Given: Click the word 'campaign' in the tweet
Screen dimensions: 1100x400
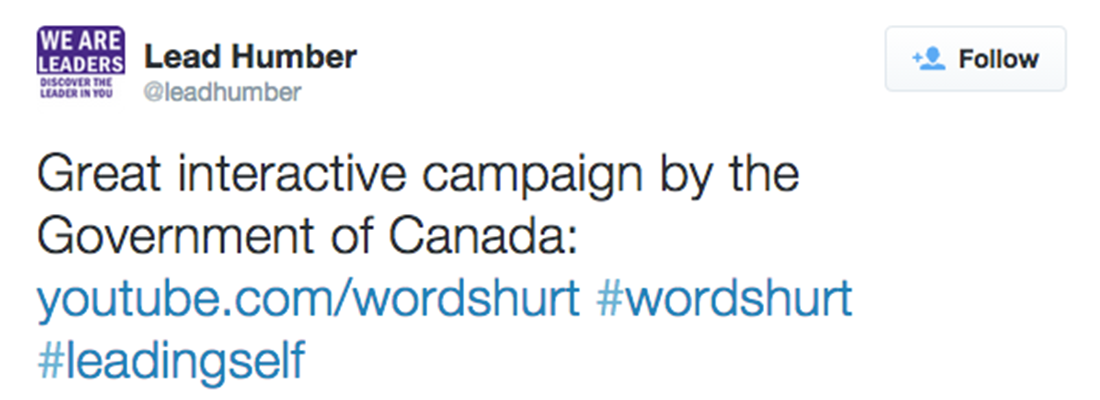Looking at the screenshot, I should (532, 178).
